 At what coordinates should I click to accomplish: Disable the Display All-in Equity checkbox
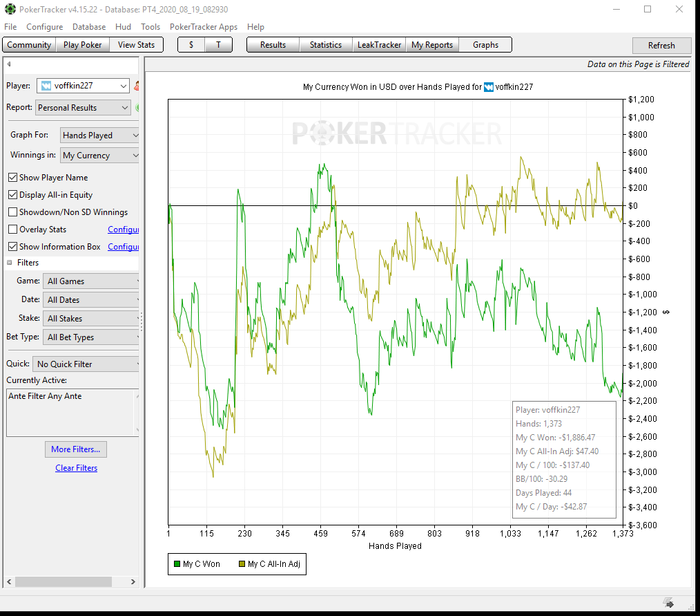(12, 195)
